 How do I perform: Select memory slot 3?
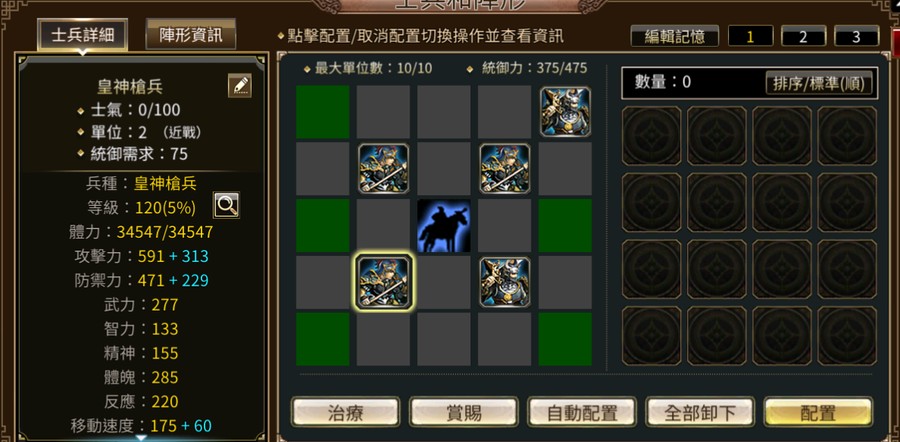(x=856, y=37)
